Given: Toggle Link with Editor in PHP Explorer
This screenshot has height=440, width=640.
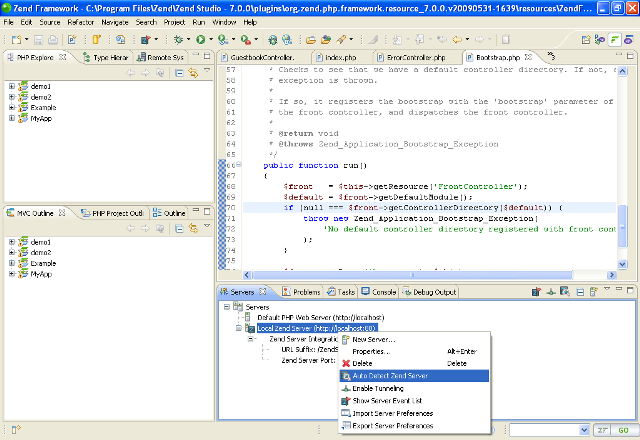Looking at the screenshot, I should pos(193,73).
